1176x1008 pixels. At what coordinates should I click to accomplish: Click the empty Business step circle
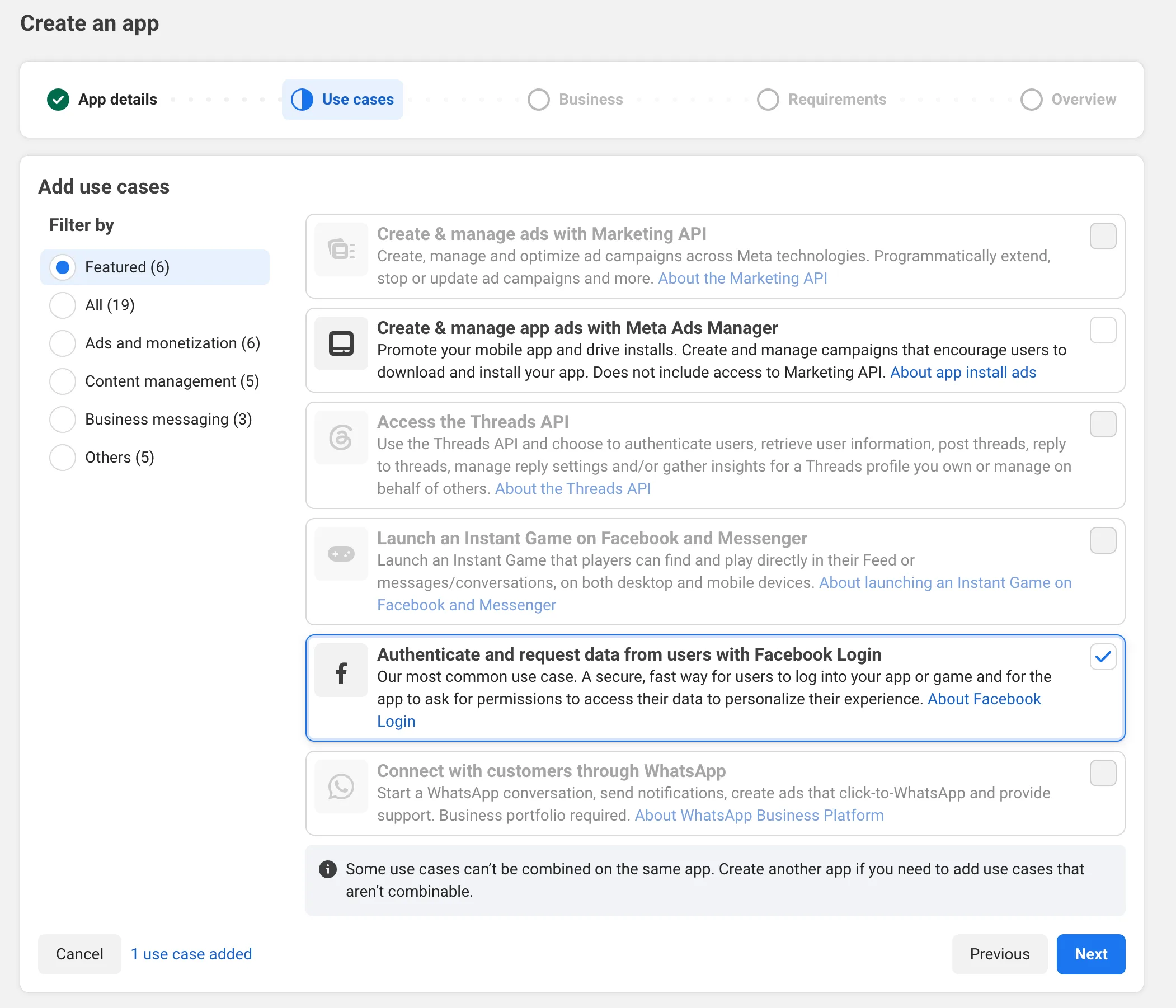tap(539, 100)
